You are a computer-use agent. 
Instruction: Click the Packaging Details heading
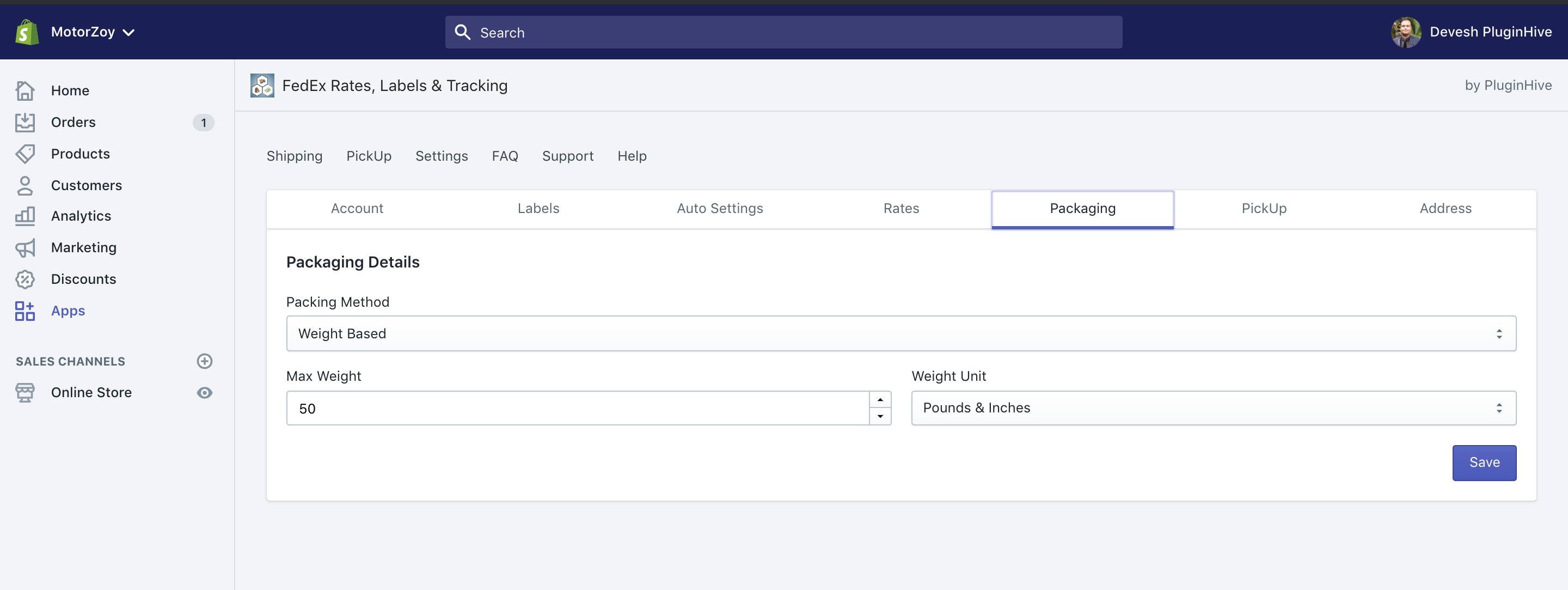click(353, 263)
